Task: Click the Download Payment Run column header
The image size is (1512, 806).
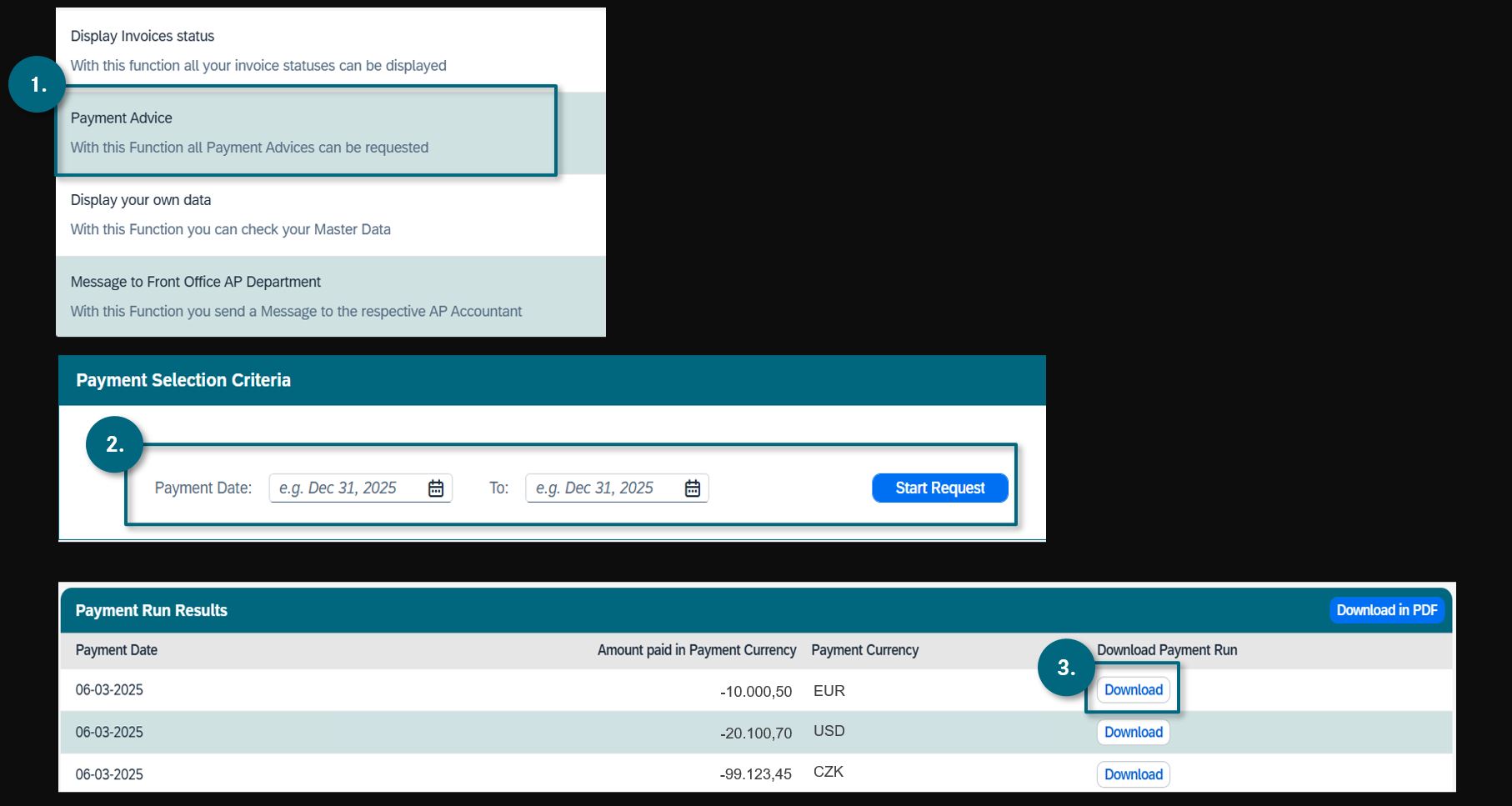Action: coord(1166,650)
